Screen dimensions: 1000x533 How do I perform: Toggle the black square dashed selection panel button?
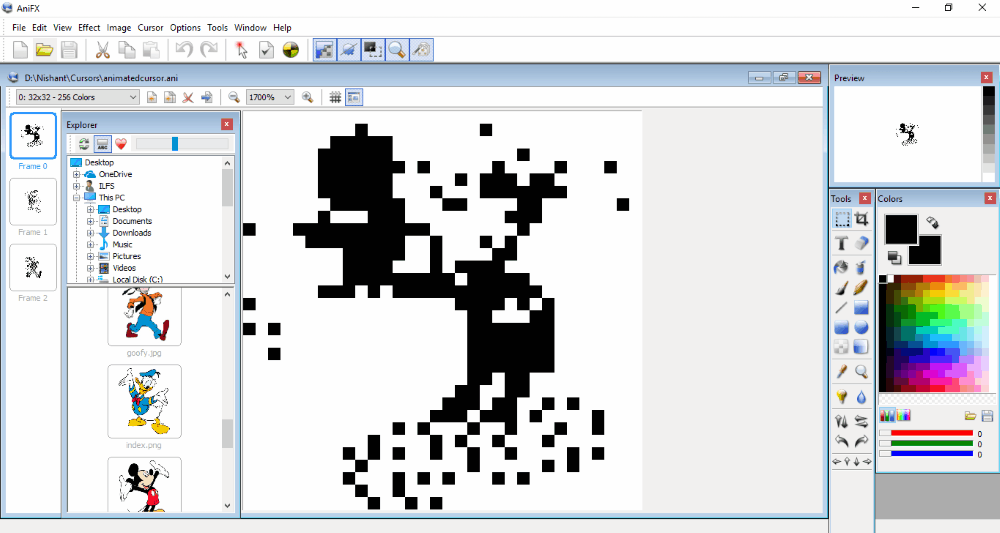pyautogui.click(x=372, y=49)
